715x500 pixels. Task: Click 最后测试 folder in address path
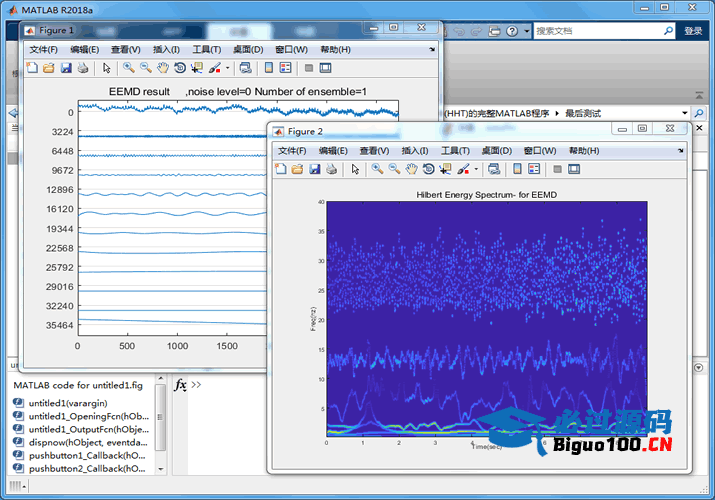pos(583,113)
